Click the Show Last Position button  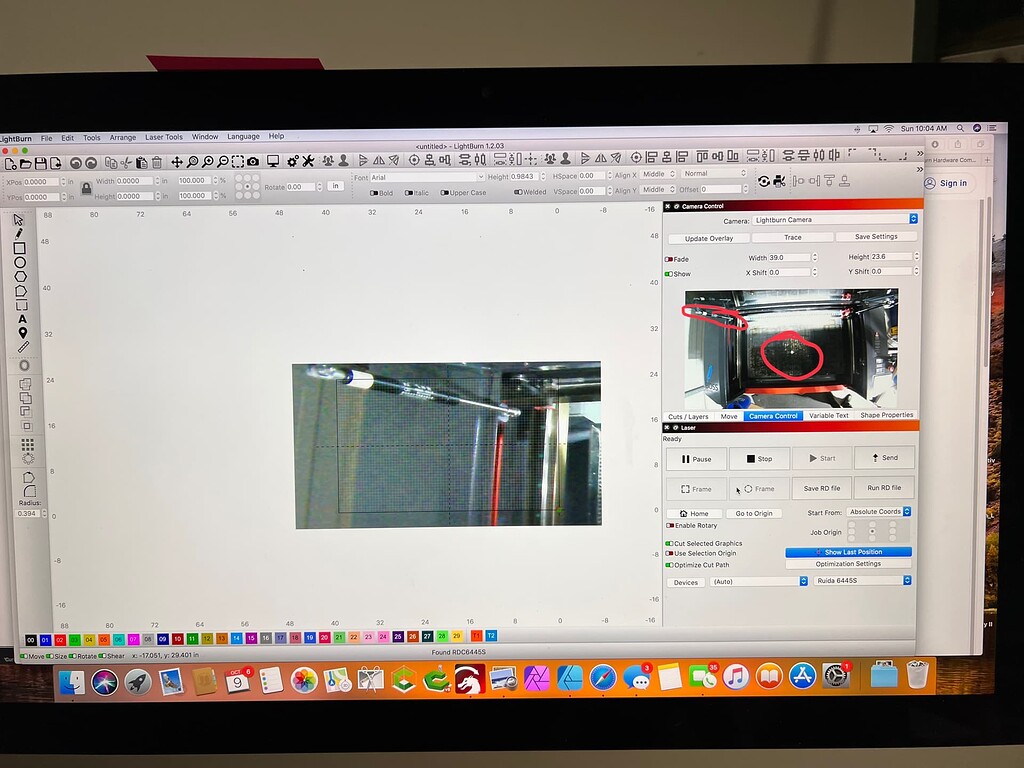(x=853, y=552)
